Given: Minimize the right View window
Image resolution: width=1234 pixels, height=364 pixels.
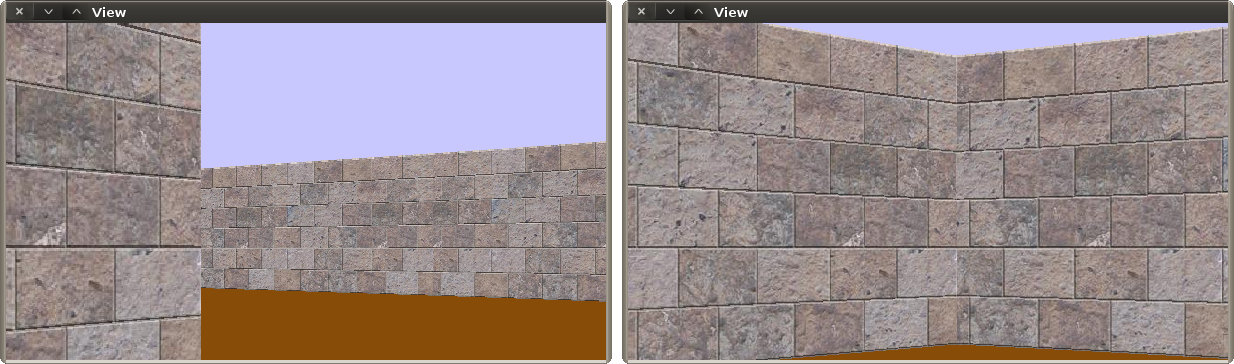Looking at the screenshot, I should coord(670,12).
